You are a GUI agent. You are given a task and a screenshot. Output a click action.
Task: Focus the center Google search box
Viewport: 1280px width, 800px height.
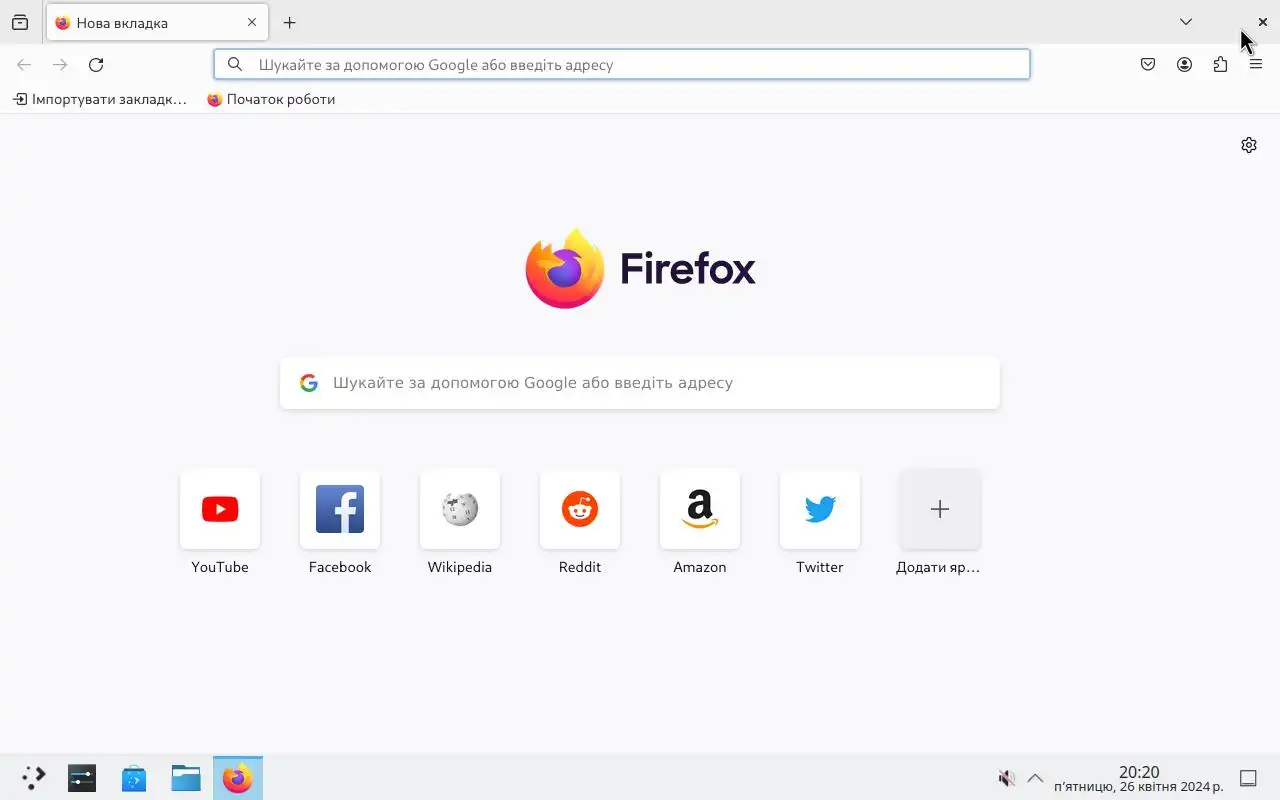(x=640, y=383)
